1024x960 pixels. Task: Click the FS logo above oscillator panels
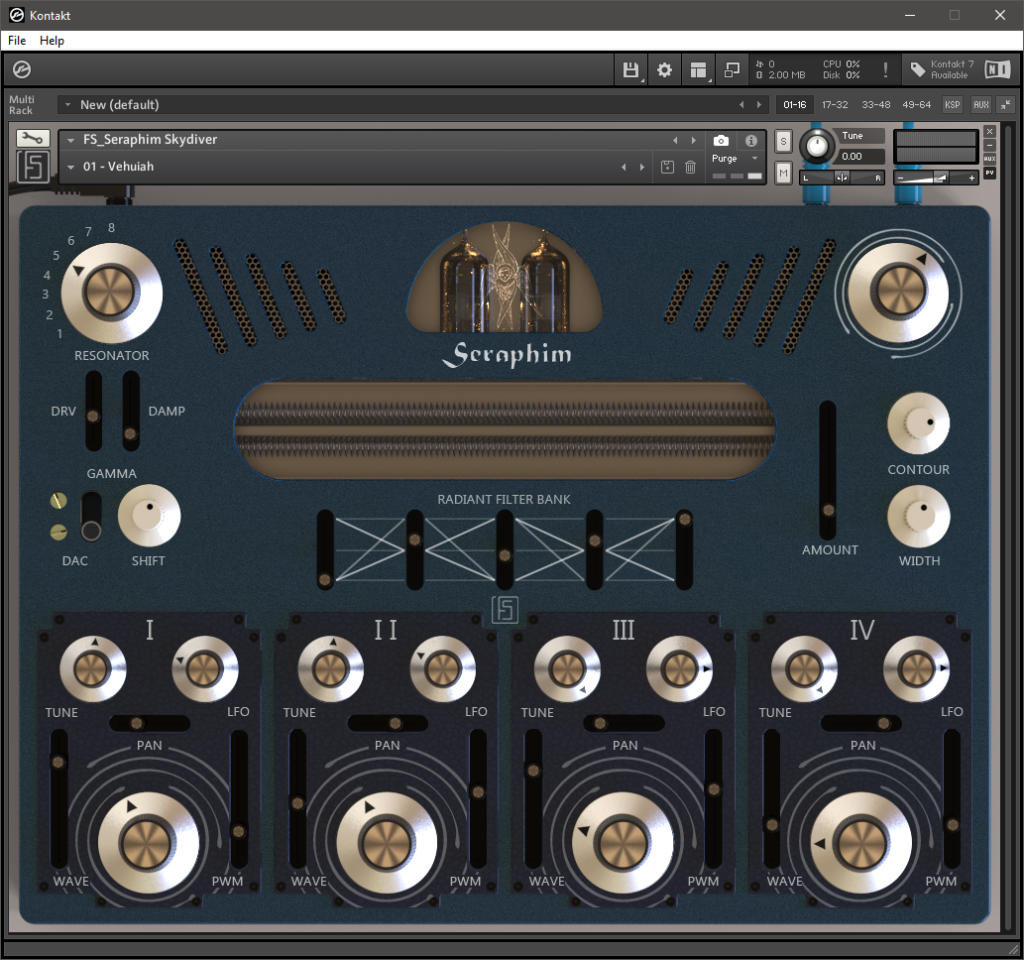point(505,610)
